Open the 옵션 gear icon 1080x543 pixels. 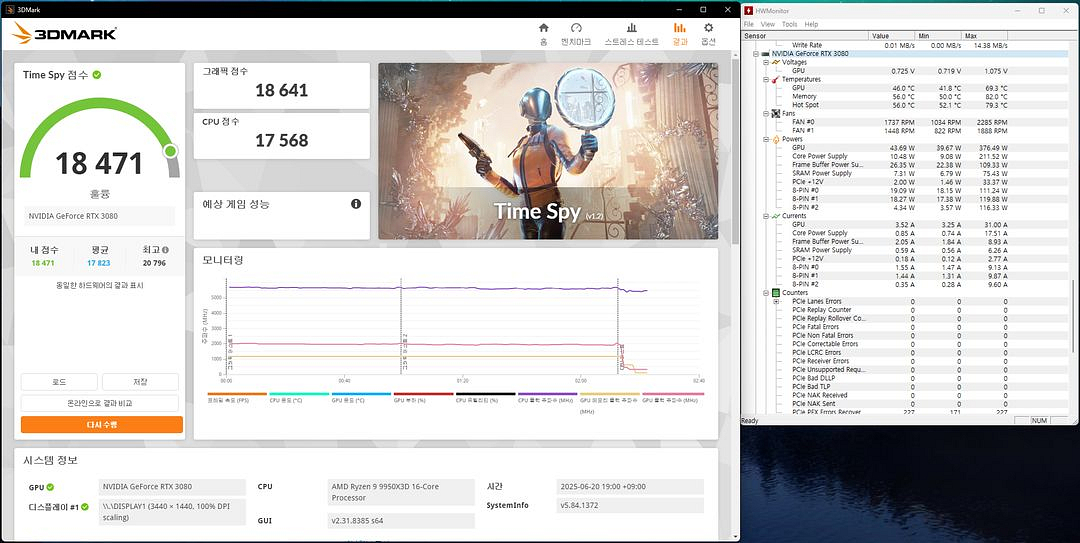(708, 28)
